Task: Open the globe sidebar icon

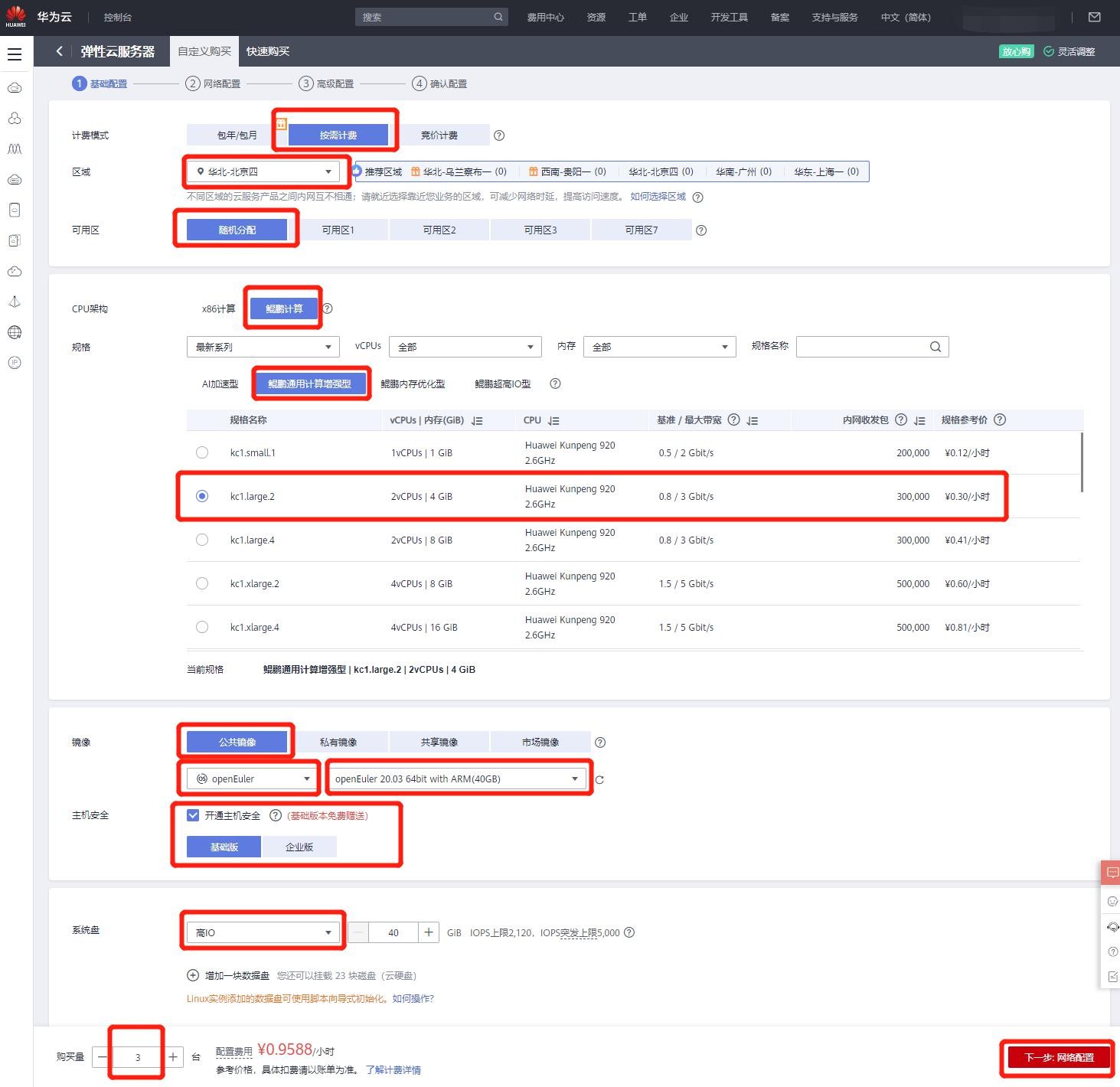Action: 15,332
